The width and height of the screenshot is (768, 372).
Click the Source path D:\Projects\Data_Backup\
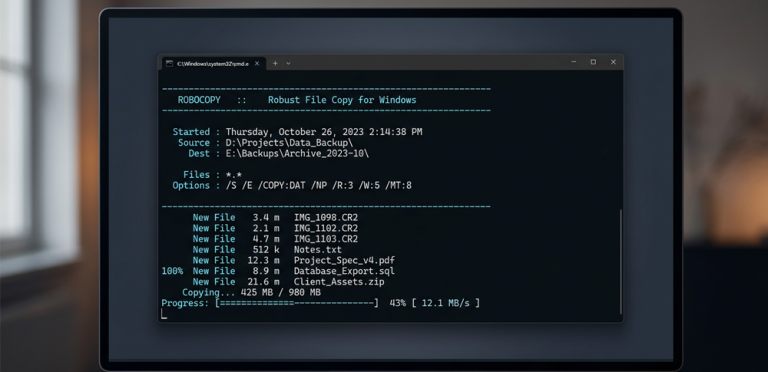pos(289,143)
